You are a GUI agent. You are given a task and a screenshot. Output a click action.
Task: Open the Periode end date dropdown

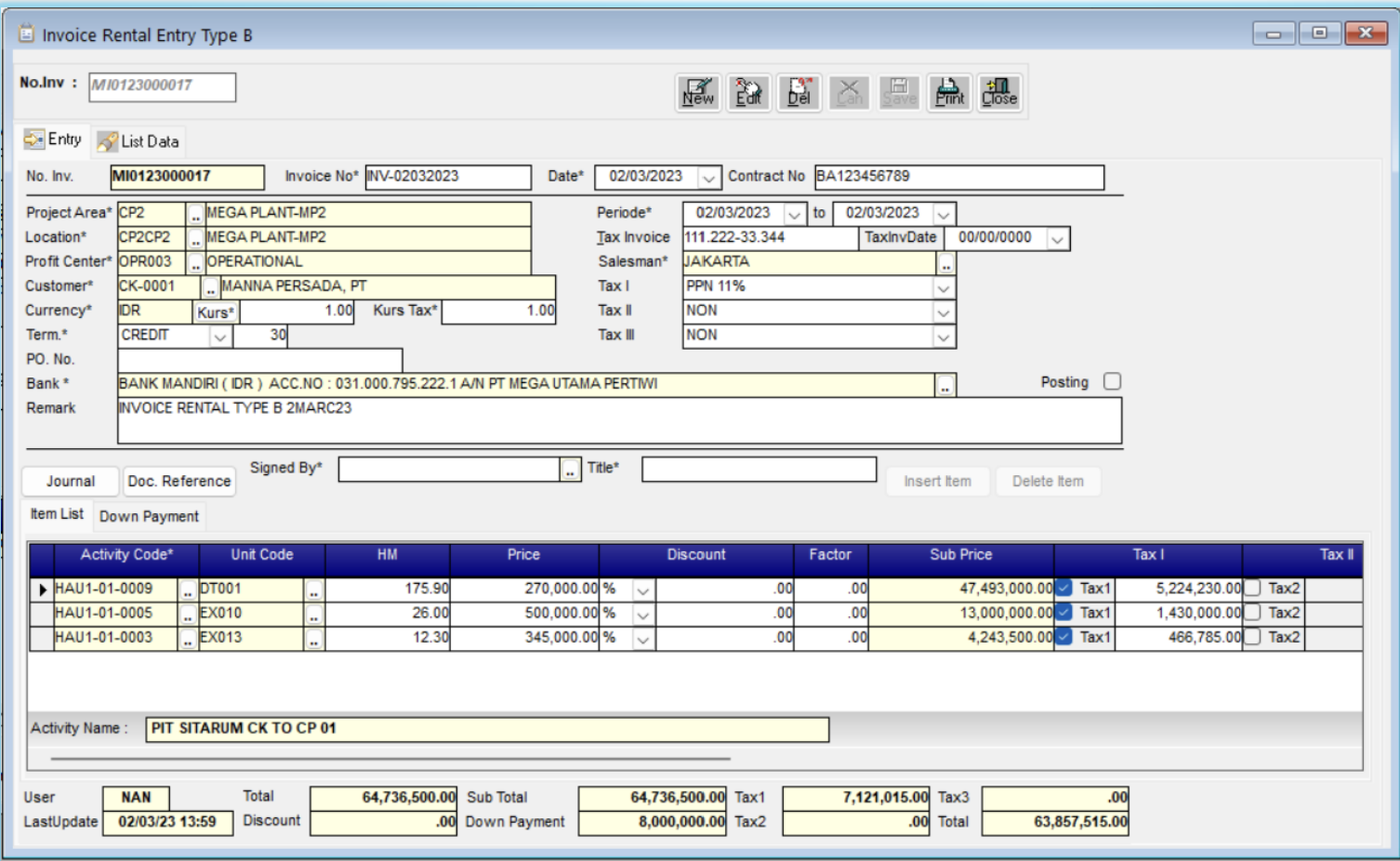point(944,214)
